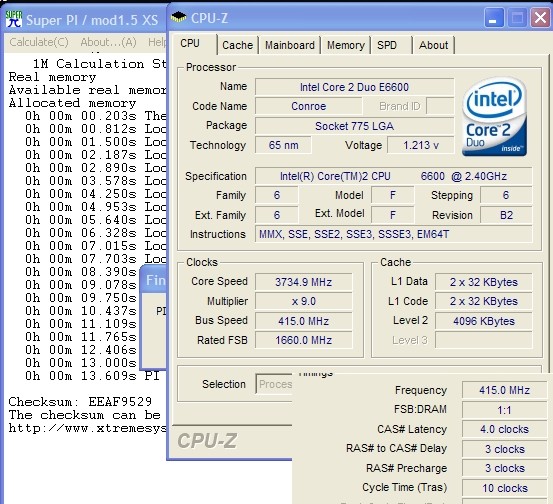
Task: Click the disabled maximize button of CPU-Z
Action: point(517,17)
